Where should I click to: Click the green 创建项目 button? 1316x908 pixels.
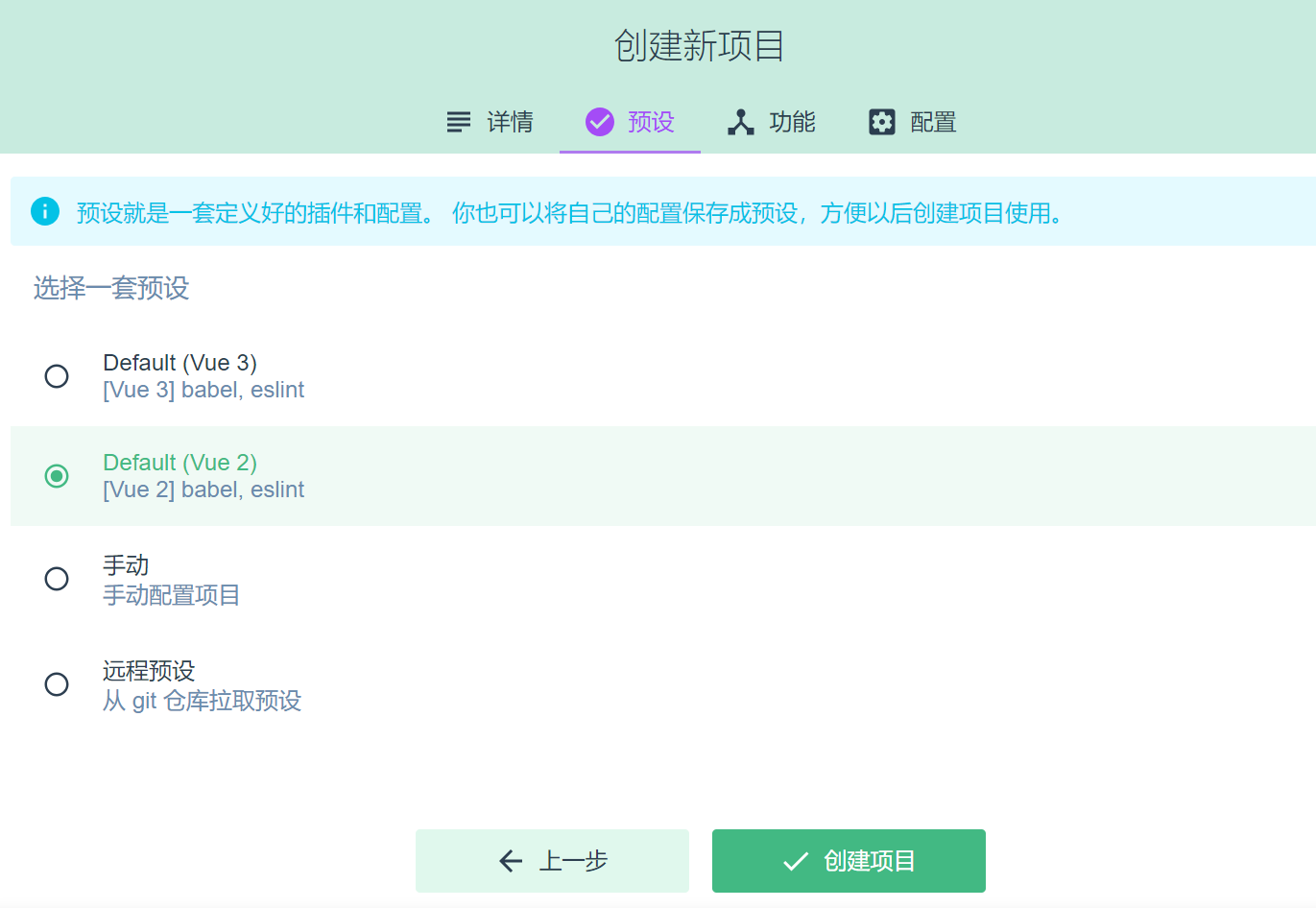click(849, 861)
